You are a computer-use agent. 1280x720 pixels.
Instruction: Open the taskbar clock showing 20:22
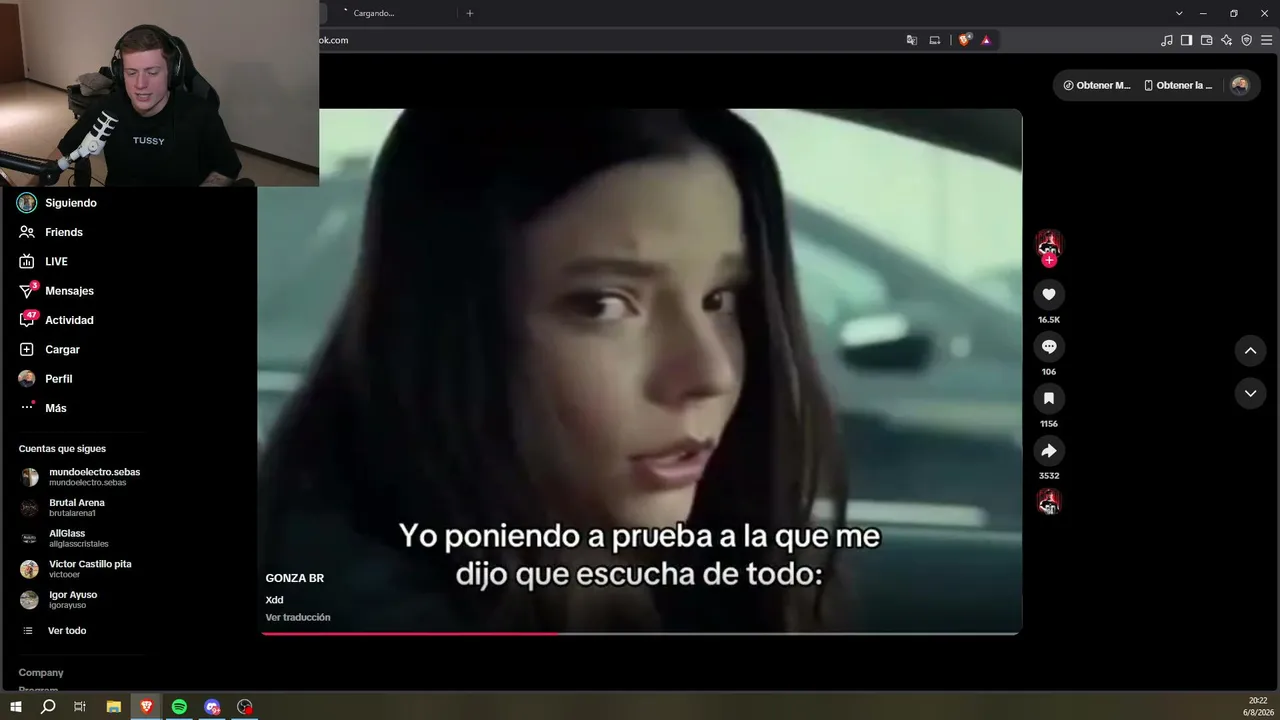coord(1258,707)
